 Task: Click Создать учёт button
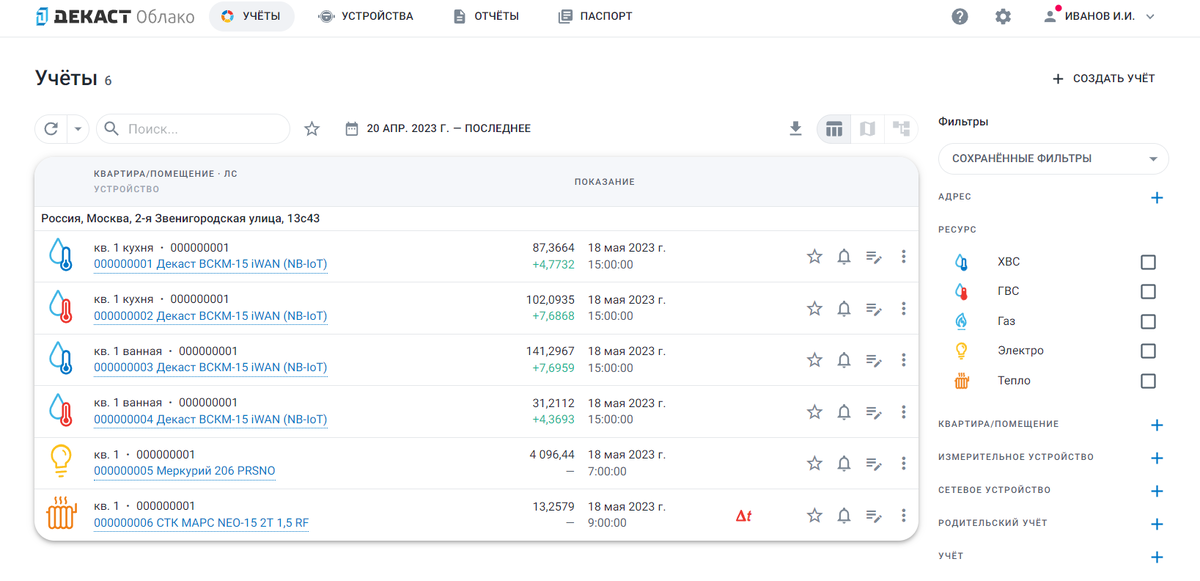[x=1103, y=79]
